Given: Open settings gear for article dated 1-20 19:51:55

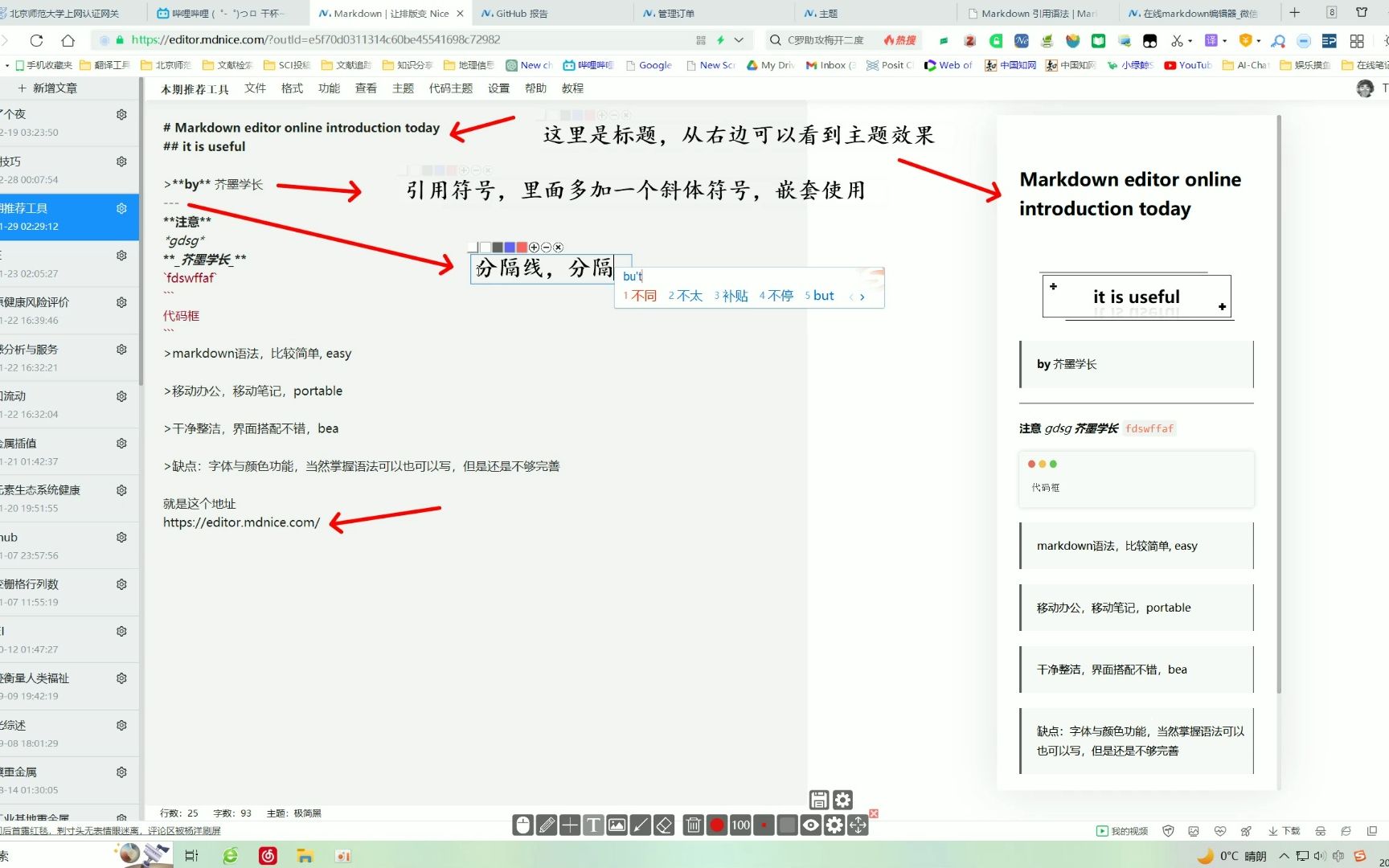Looking at the screenshot, I should click(121, 490).
